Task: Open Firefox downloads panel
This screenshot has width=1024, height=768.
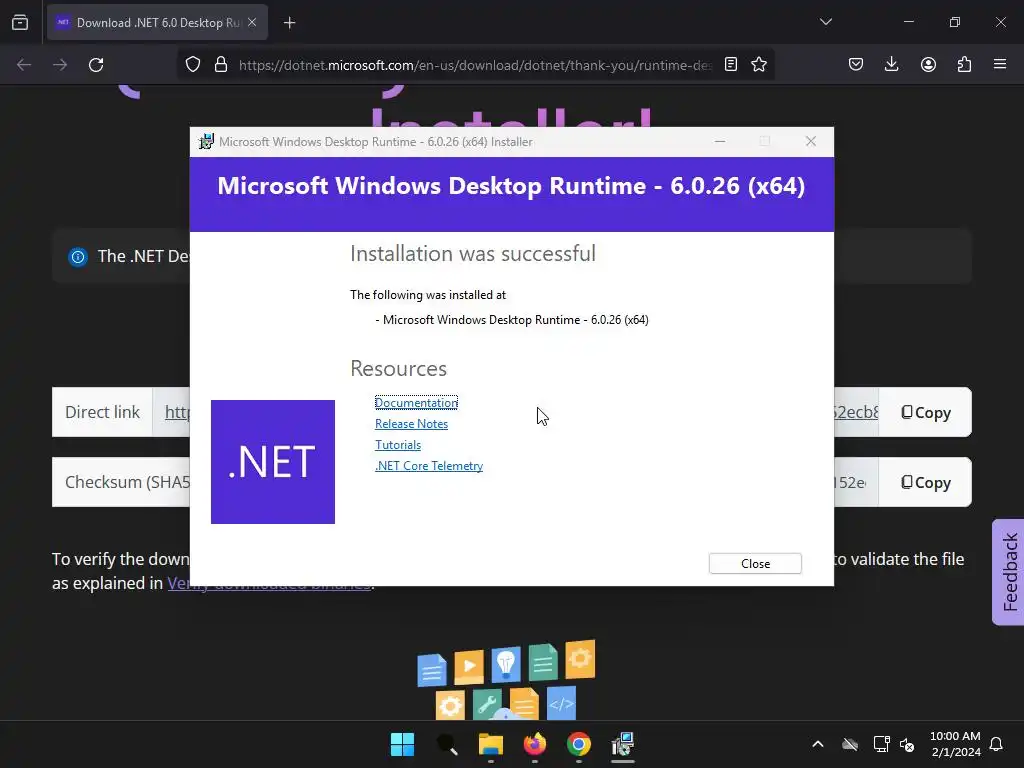Action: pos(891,65)
